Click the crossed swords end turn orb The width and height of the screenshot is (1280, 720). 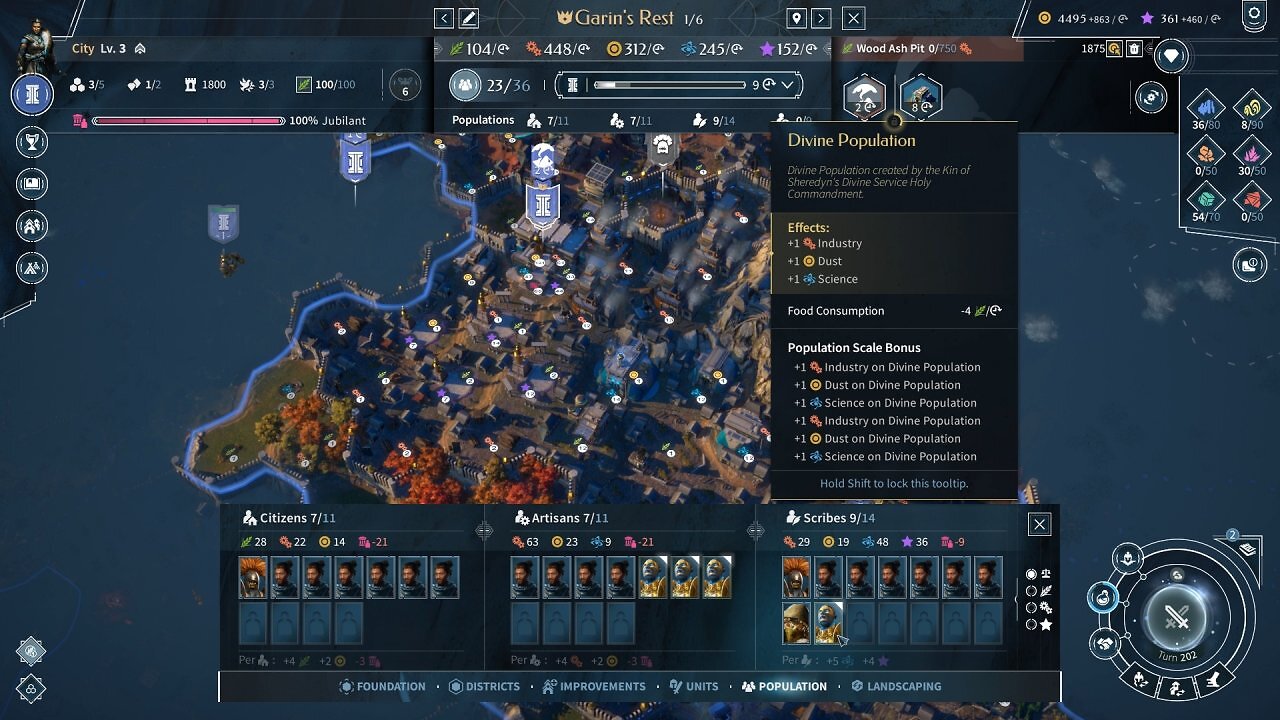[x=1177, y=617]
